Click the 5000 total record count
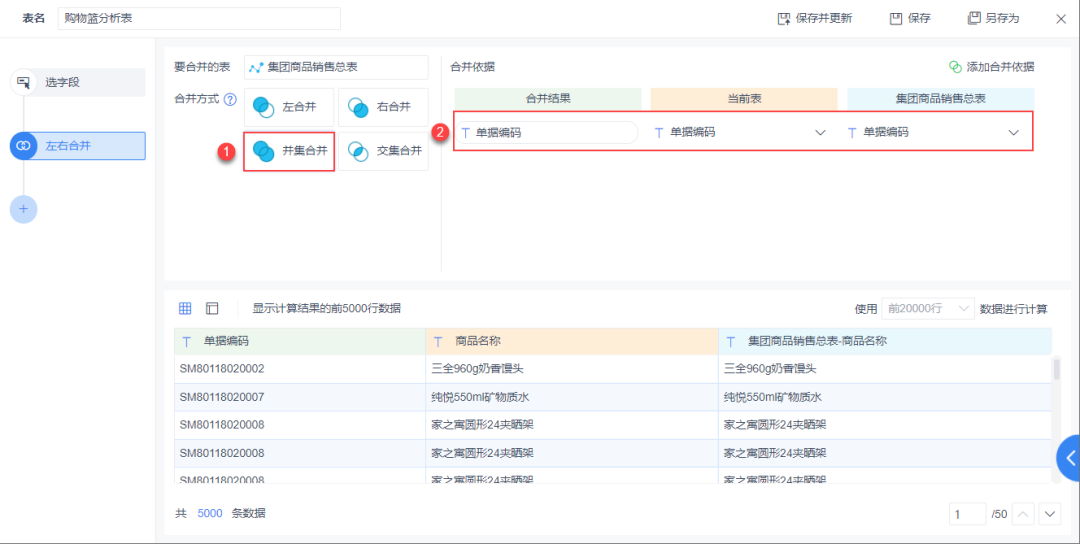 (x=210, y=513)
